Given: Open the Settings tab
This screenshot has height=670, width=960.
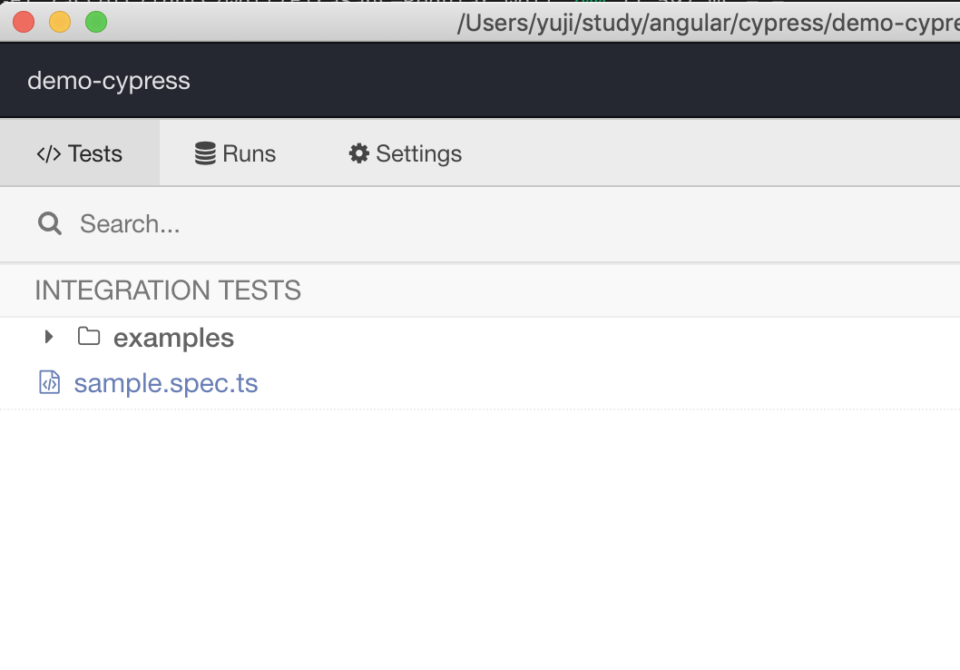Looking at the screenshot, I should click(x=404, y=153).
